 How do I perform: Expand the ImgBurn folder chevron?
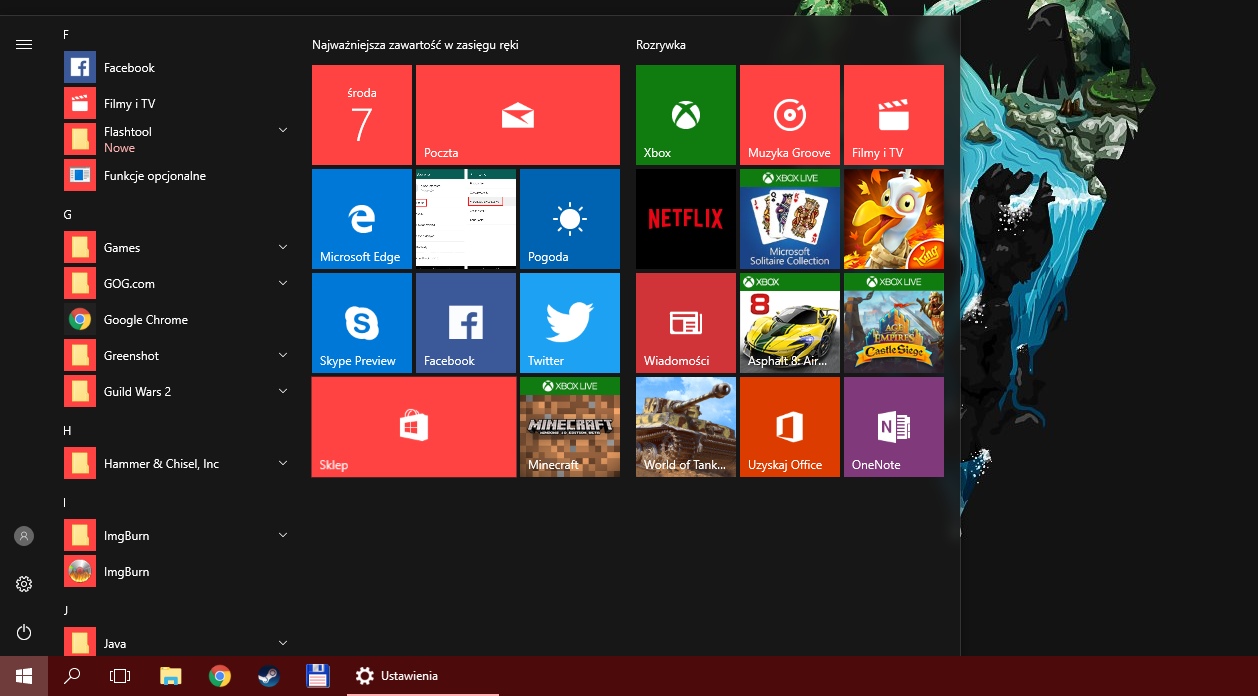coord(283,535)
